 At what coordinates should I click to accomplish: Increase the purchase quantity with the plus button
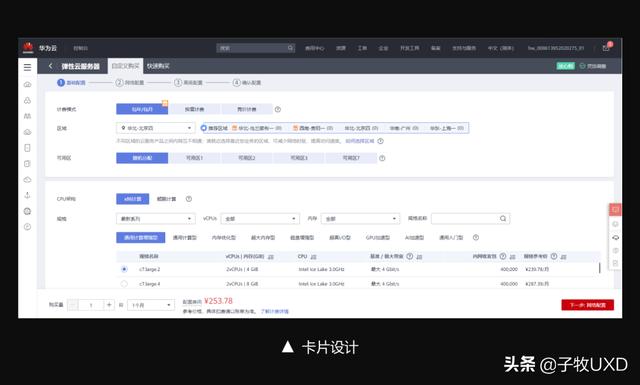tap(109, 305)
